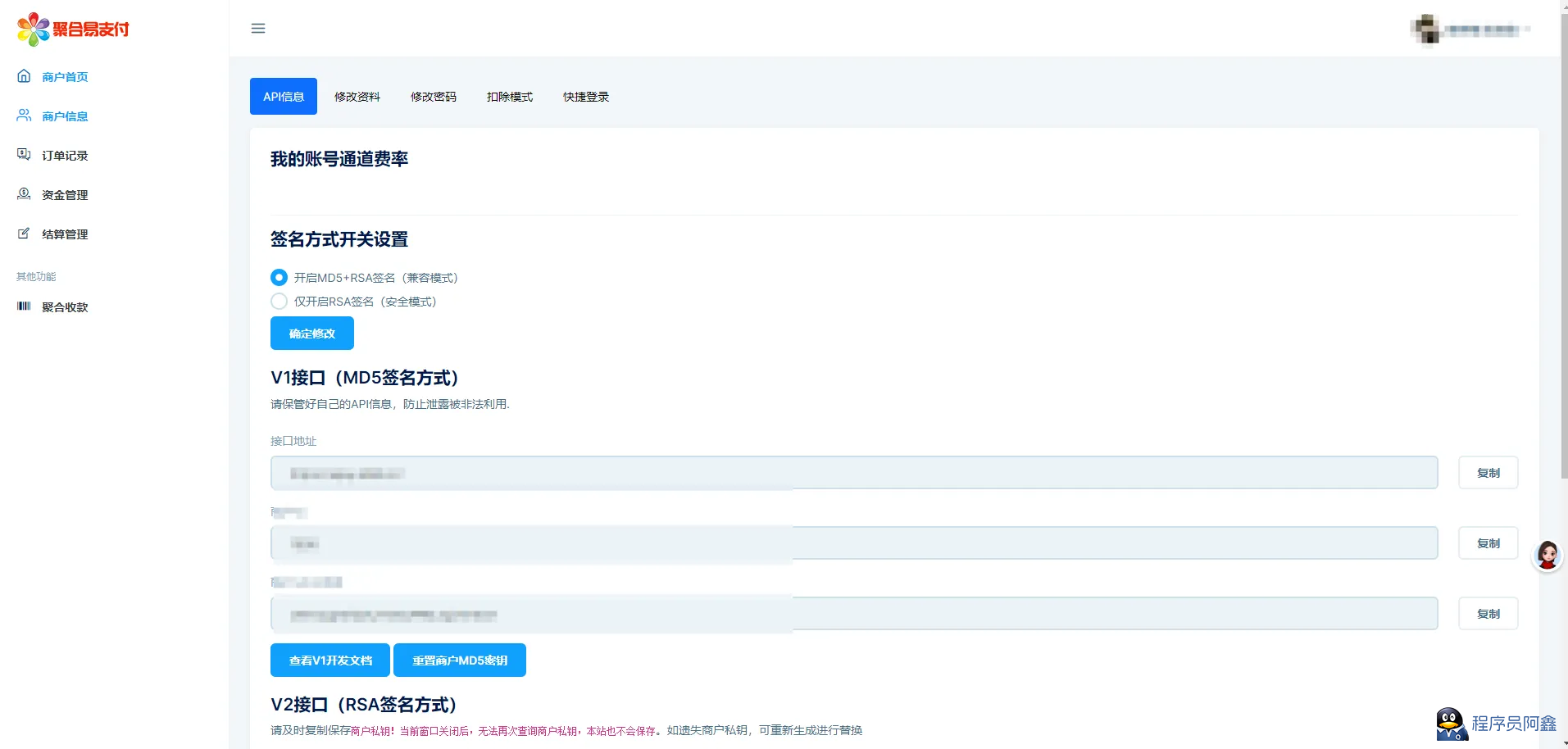Select 开启MD5+RSA签名 compatibility mode radio
1568x749 pixels.
tap(279, 278)
